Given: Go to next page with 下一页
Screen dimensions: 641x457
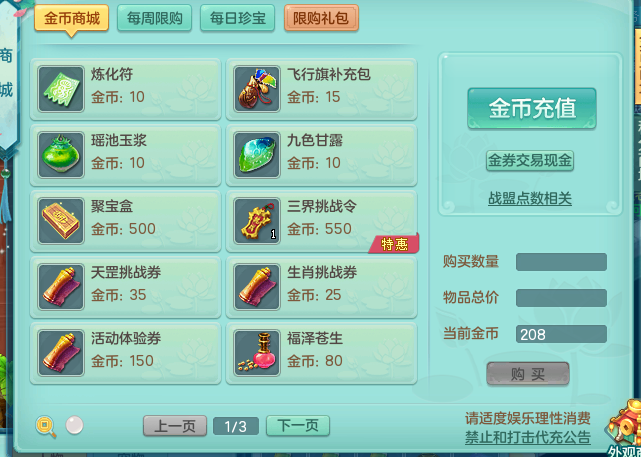Looking at the screenshot, I should coord(298,426).
